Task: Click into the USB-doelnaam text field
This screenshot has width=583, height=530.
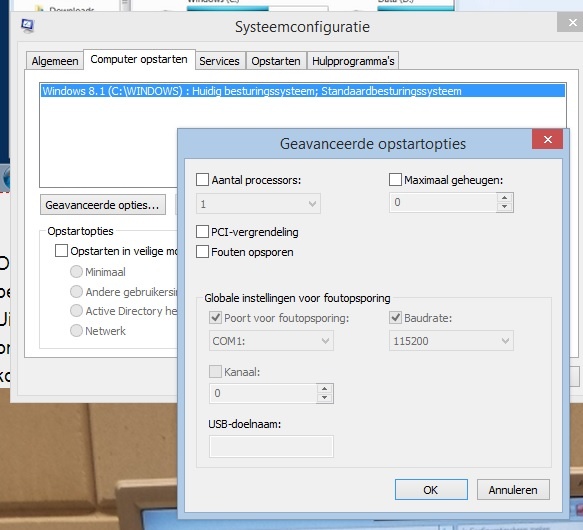Action: pos(271,446)
